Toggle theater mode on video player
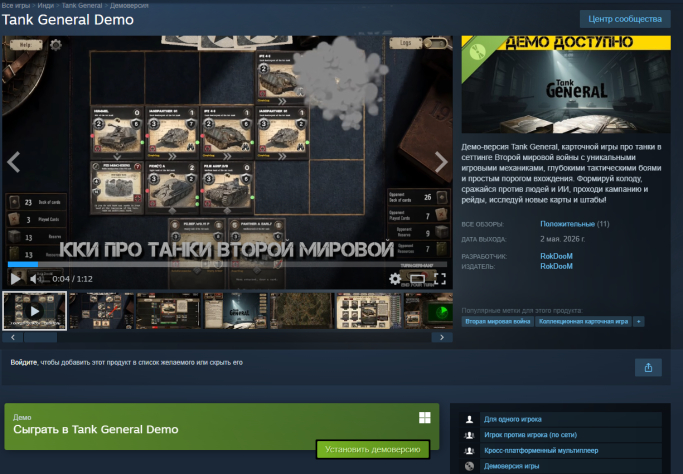Viewport: 683px width, 474px height. coord(417,279)
